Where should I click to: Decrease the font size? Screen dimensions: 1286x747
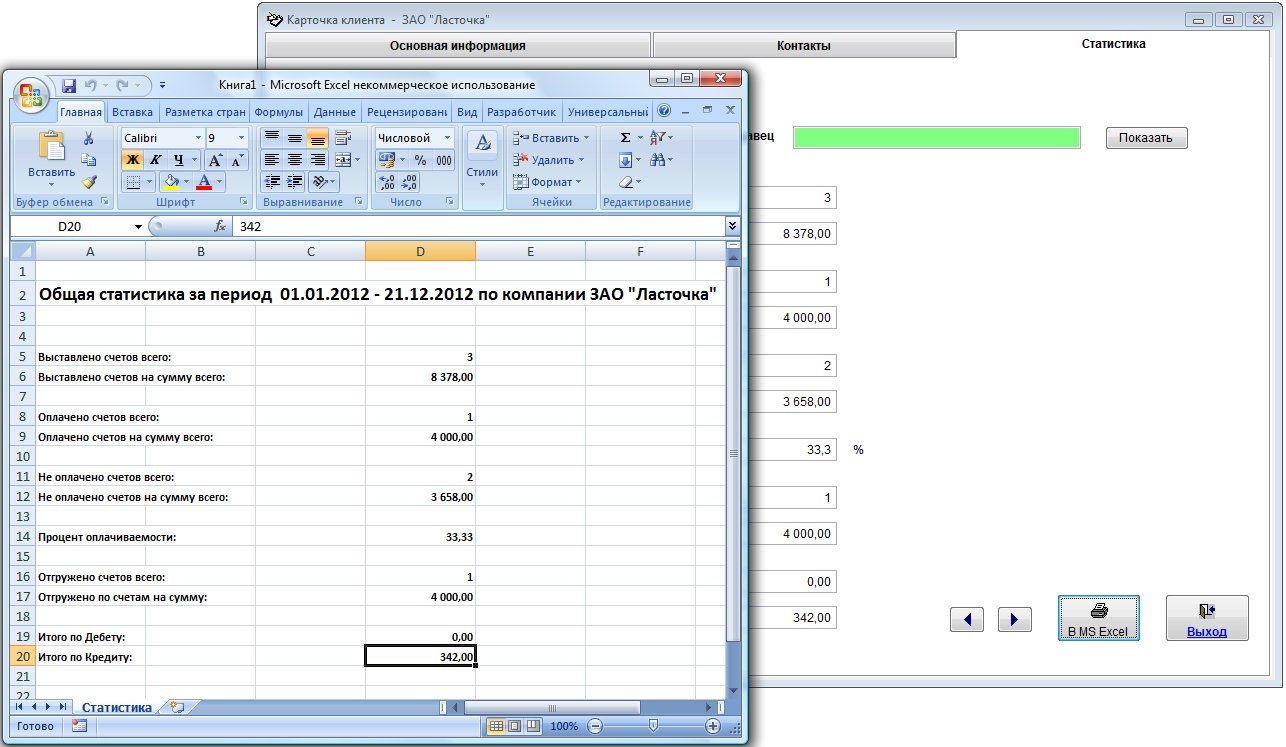tap(238, 160)
